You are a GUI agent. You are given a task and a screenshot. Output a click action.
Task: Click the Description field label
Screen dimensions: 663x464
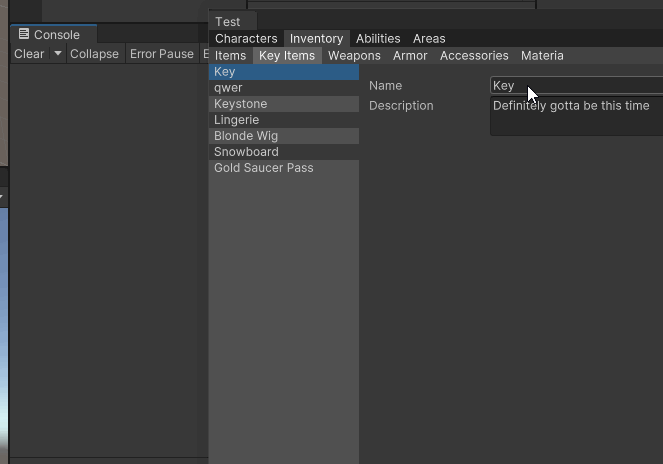coord(401,106)
